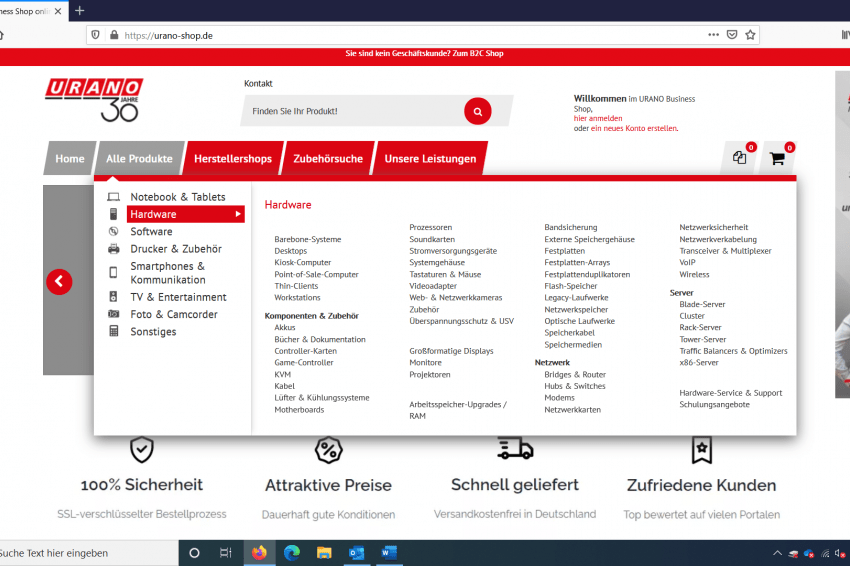Click the previous slide arrow on carousel
The width and height of the screenshot is (850, 566).
tap(59, 281)
